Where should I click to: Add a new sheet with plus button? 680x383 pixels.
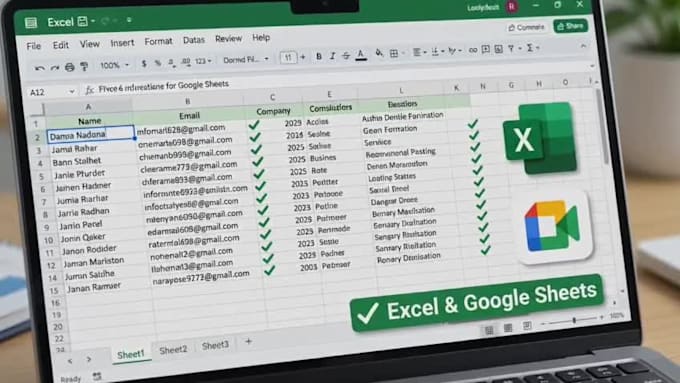(x=248, y=342)
